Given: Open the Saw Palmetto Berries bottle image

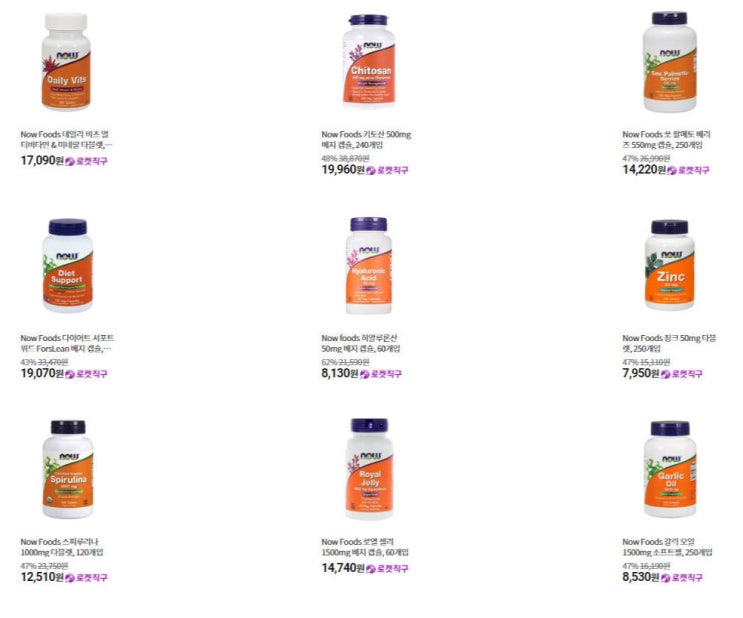Looking at the screenshot, I should (670, 62).
